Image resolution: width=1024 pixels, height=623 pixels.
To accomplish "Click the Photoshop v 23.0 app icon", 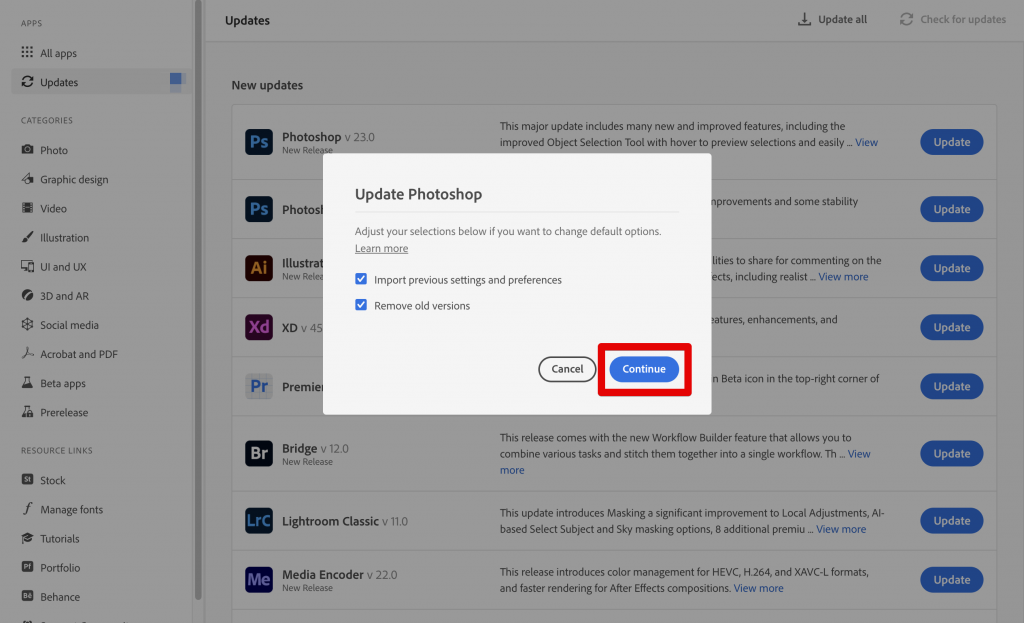I will coord(259,142).
